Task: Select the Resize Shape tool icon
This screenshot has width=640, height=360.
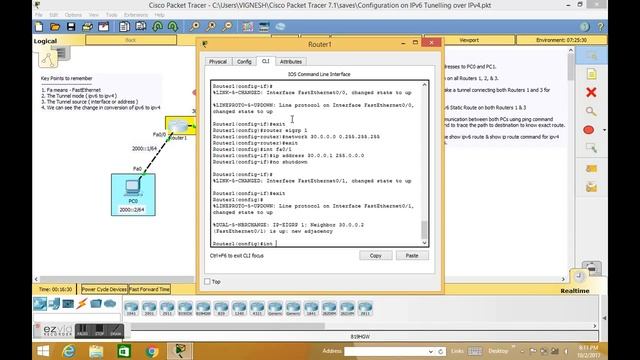Action: tap(591, 148)
